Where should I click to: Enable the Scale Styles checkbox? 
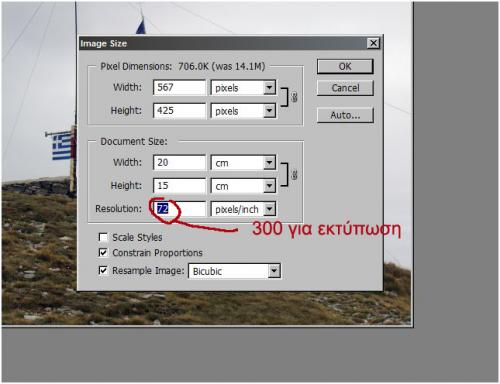[103, 237]
